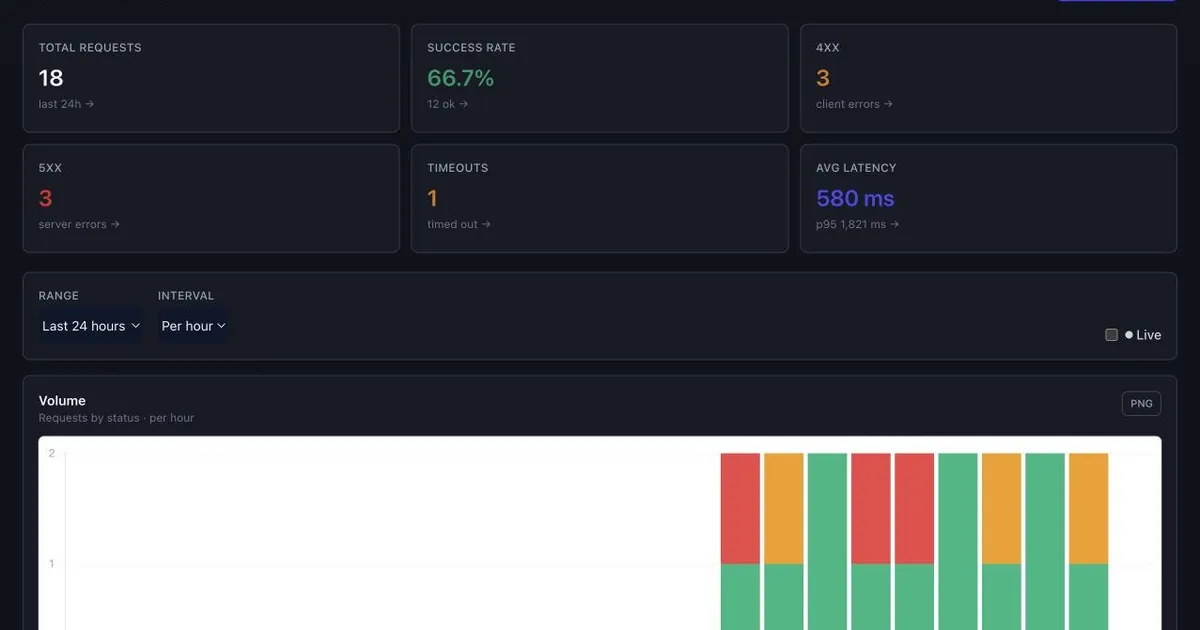Click the SUCCESS RATE card label

(x=471, y=48)
